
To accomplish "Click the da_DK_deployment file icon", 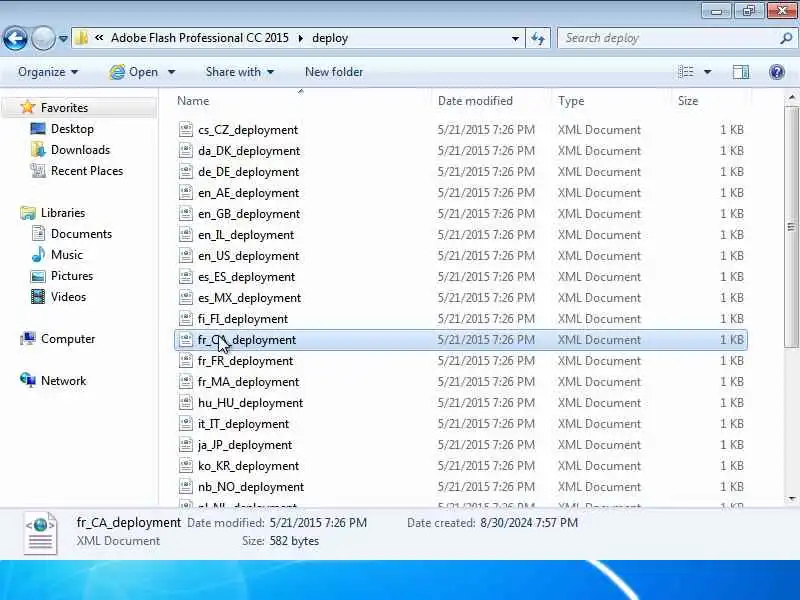I will tap(186, 150).
